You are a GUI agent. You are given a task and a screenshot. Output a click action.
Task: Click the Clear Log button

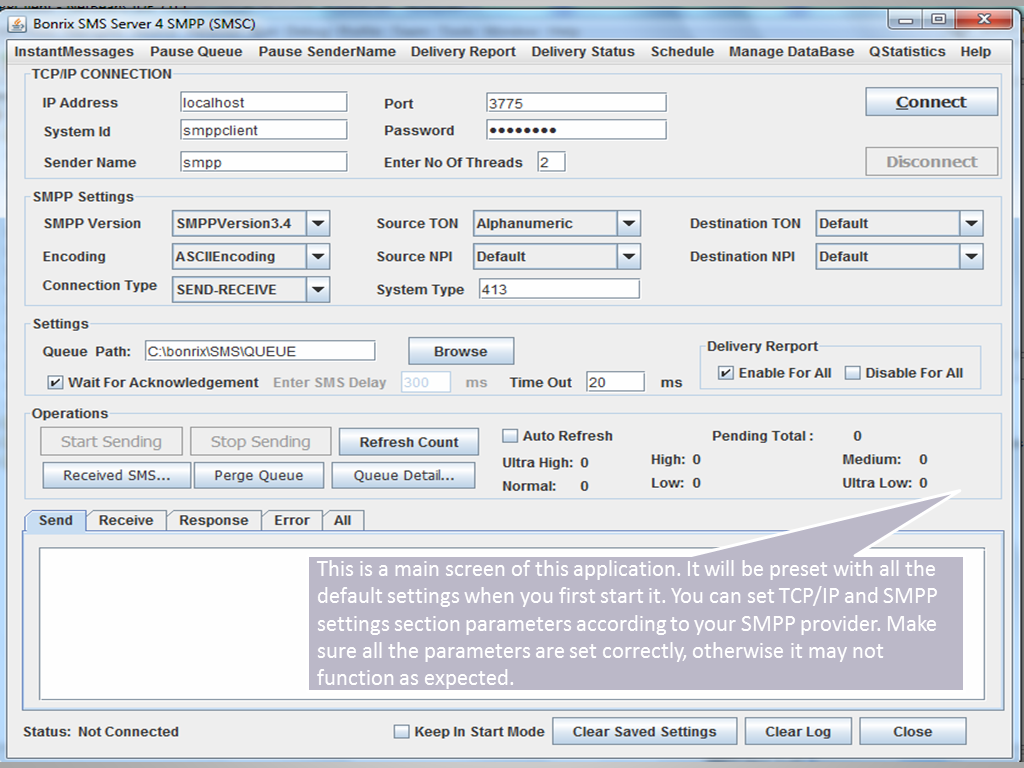[x=798, y=731]
